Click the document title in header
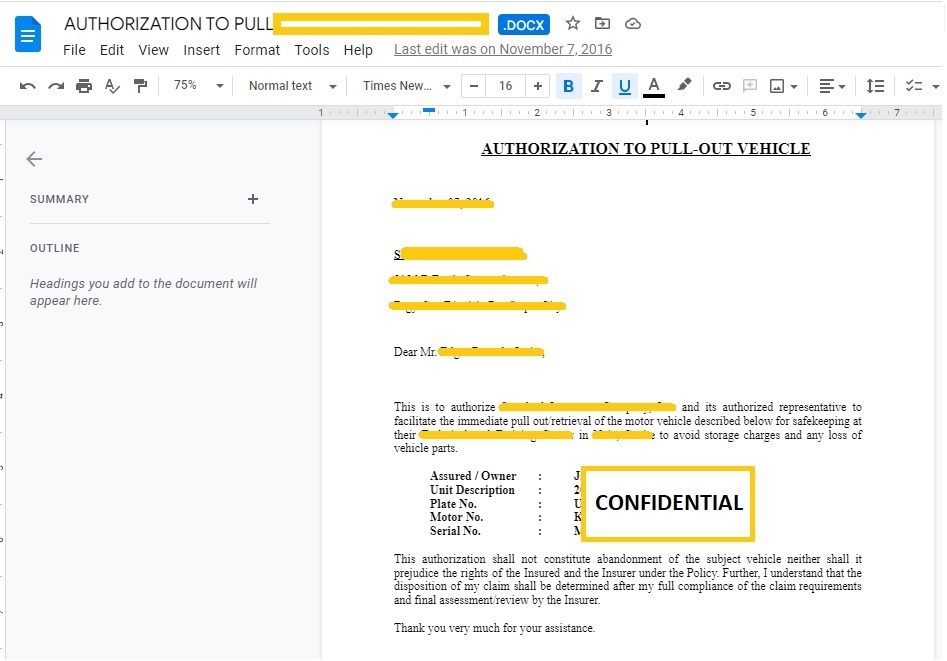 (x=169, y=24)
